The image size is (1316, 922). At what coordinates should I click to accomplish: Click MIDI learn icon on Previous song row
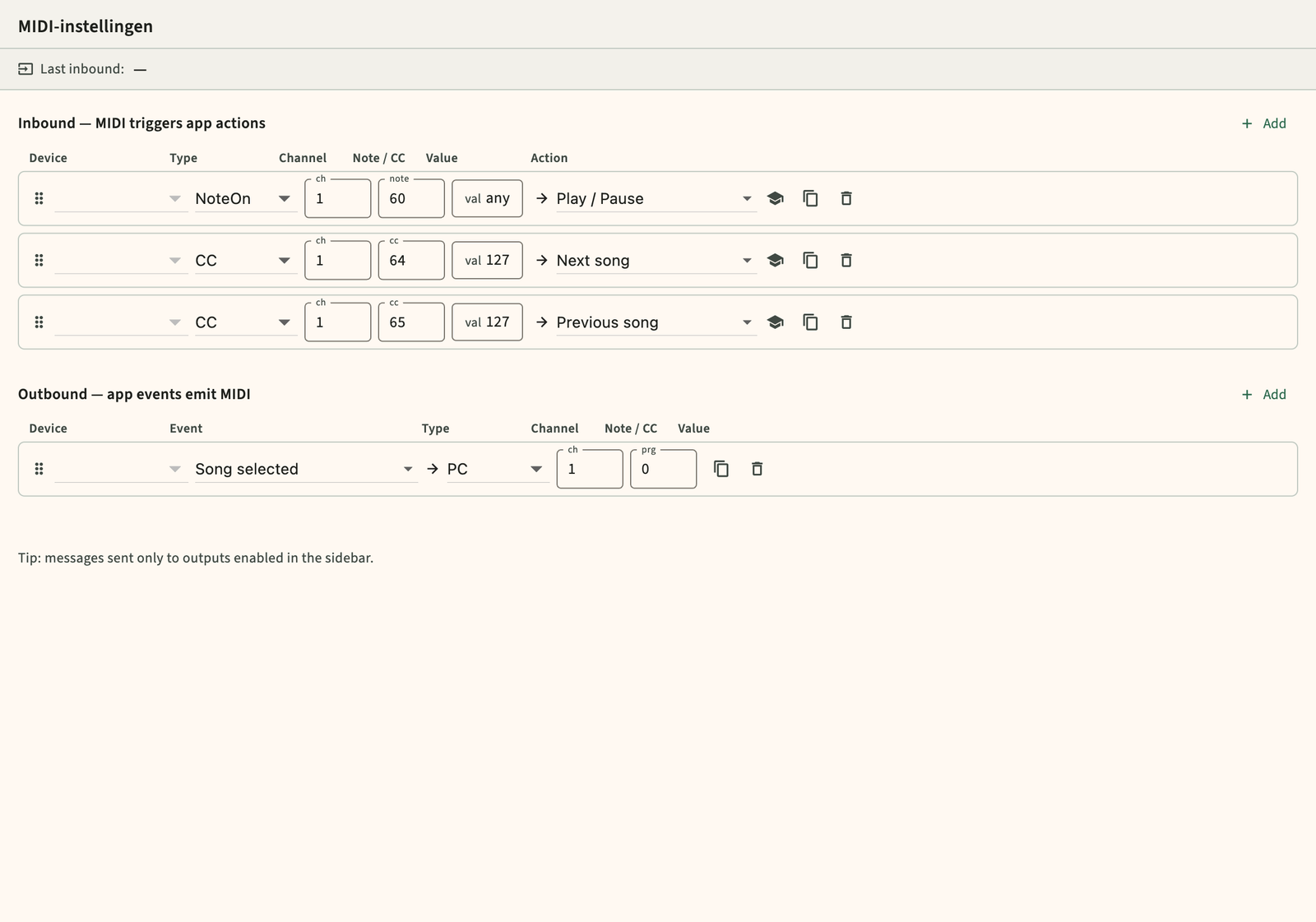[x=775, y=322]
